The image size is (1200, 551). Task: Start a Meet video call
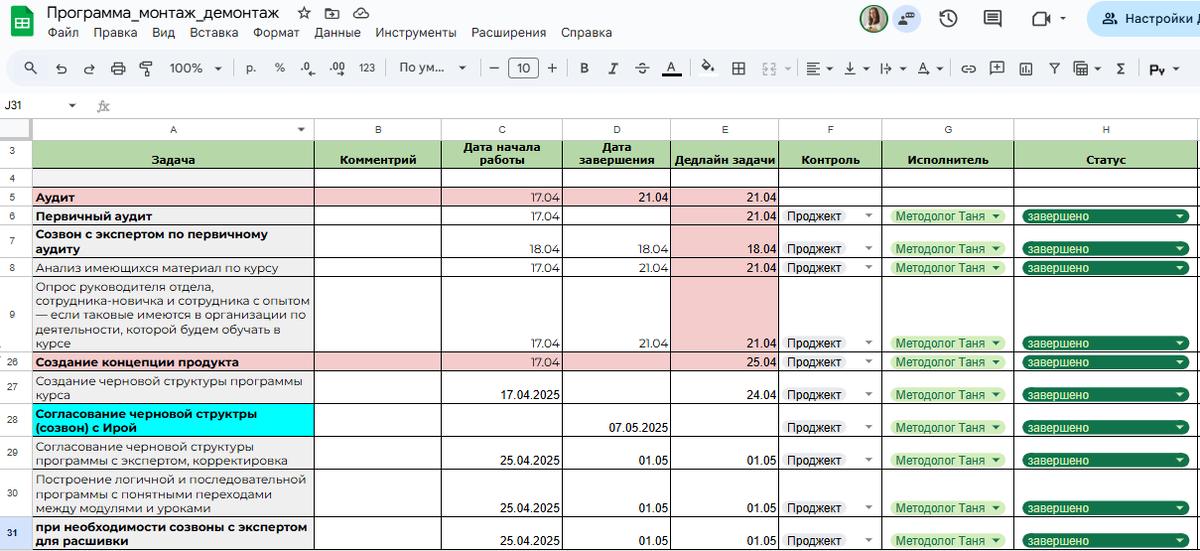click(x=1041, y=18)
